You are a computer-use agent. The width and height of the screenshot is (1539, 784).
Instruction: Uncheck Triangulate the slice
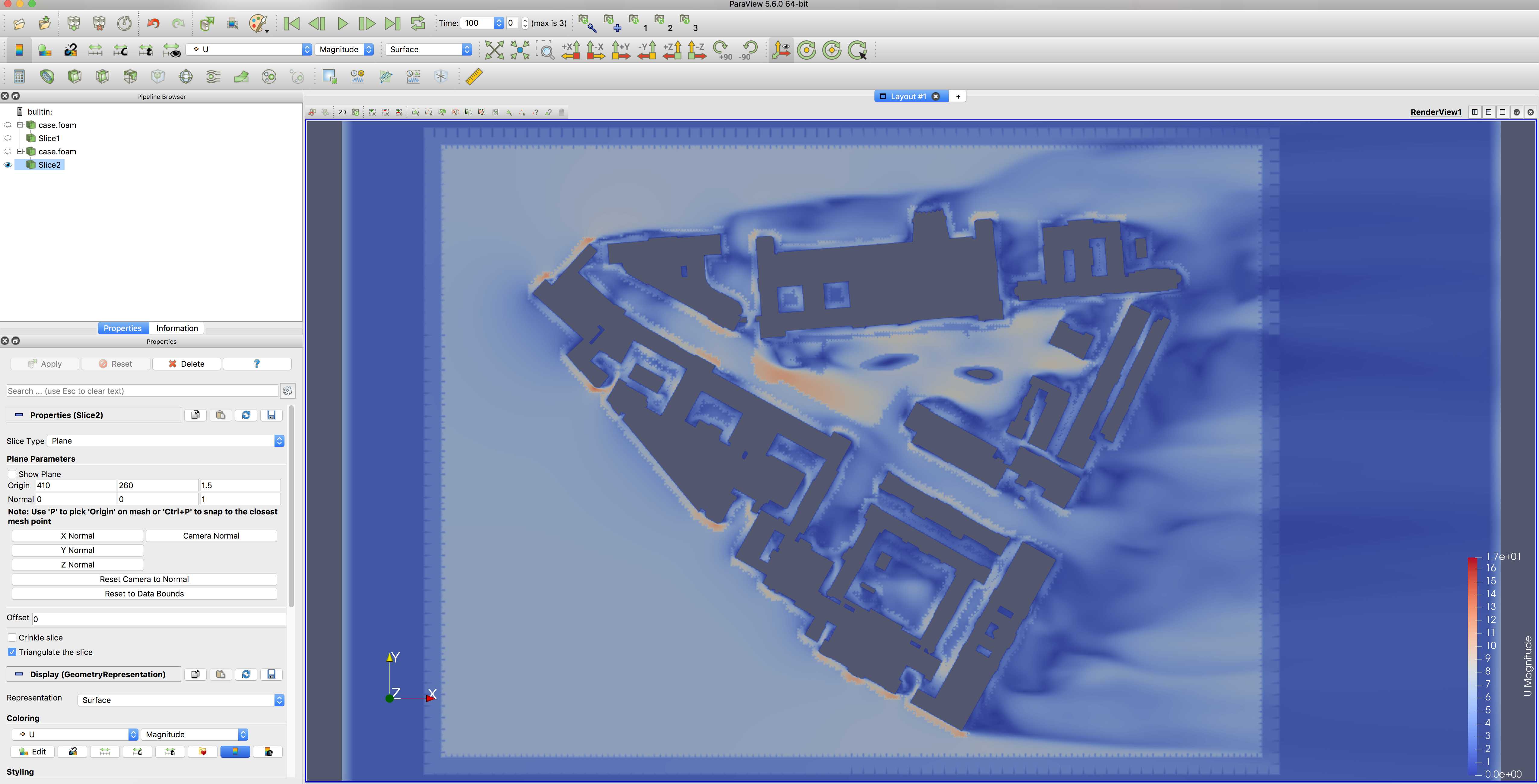click(x=12, y=652)
